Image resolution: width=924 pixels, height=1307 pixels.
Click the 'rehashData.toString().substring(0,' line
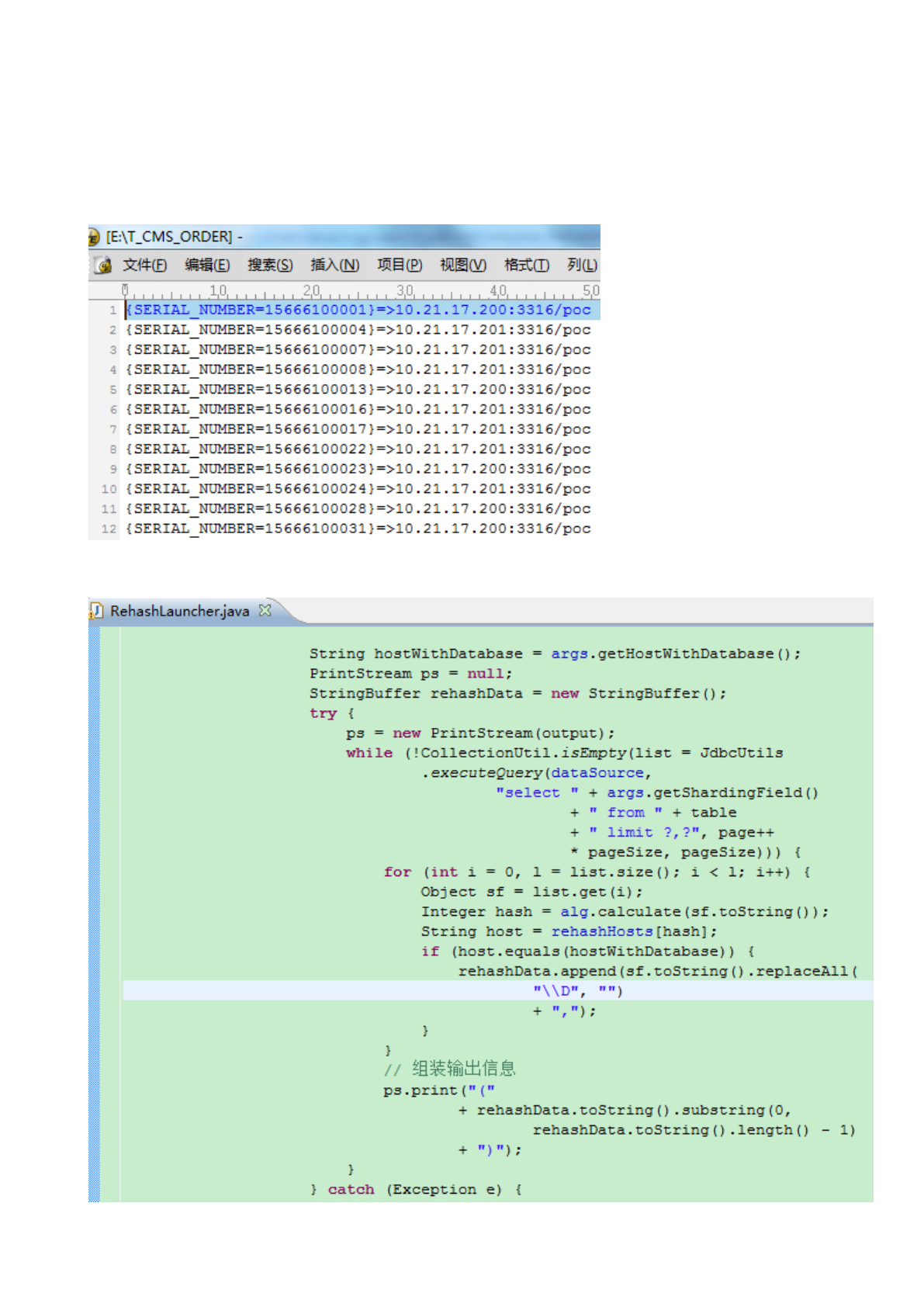[625, 1111]
